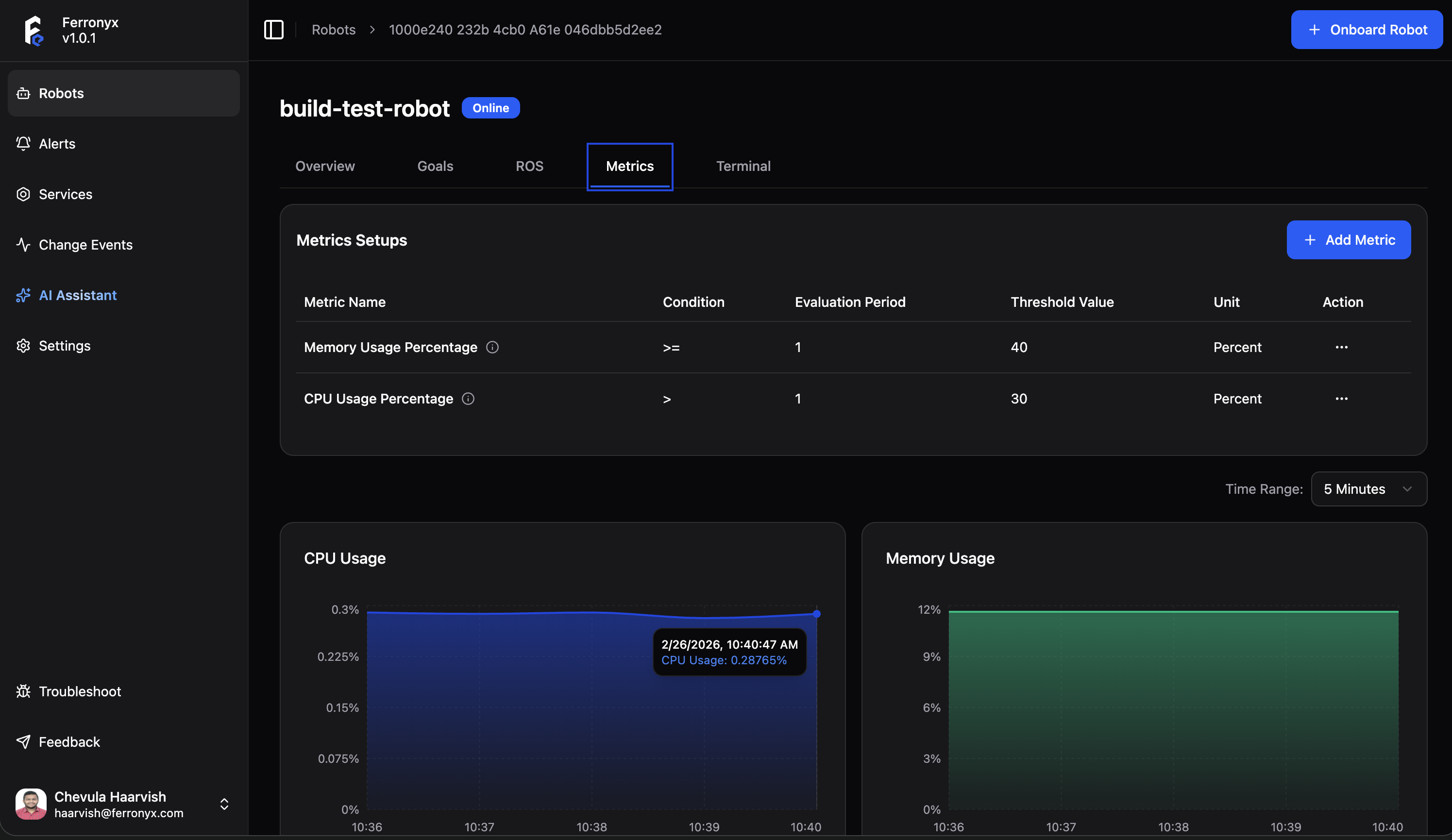Open actions menu for CPU Usage row

coord(1341,399)
